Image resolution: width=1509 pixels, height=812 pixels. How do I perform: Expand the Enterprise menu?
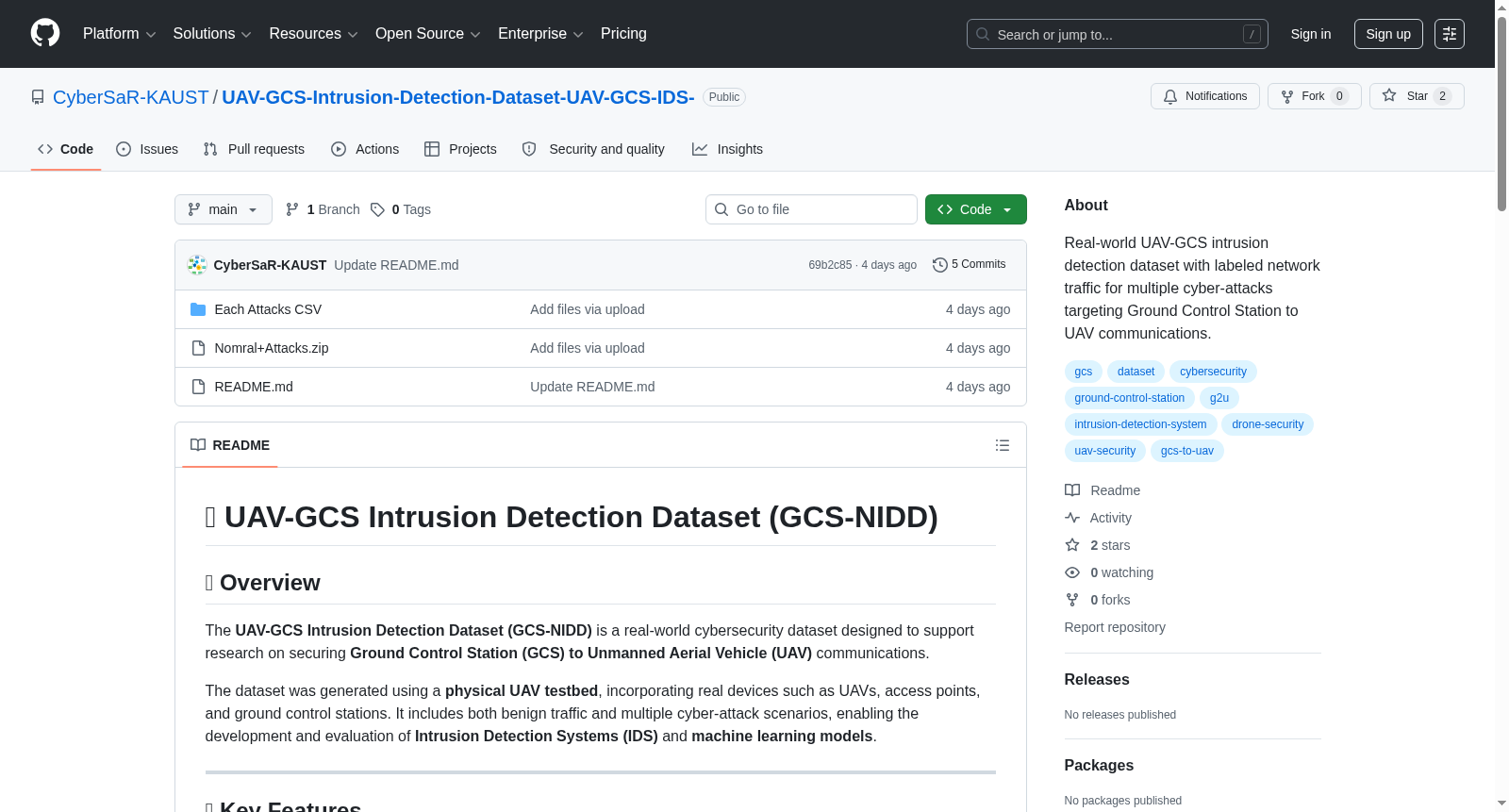click(x=540, y=34)
